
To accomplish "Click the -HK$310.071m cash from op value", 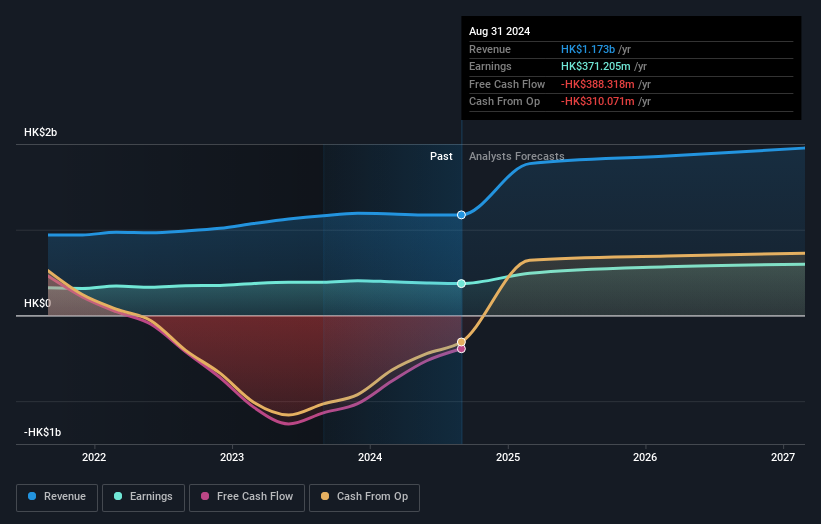I will coord(598,102).
